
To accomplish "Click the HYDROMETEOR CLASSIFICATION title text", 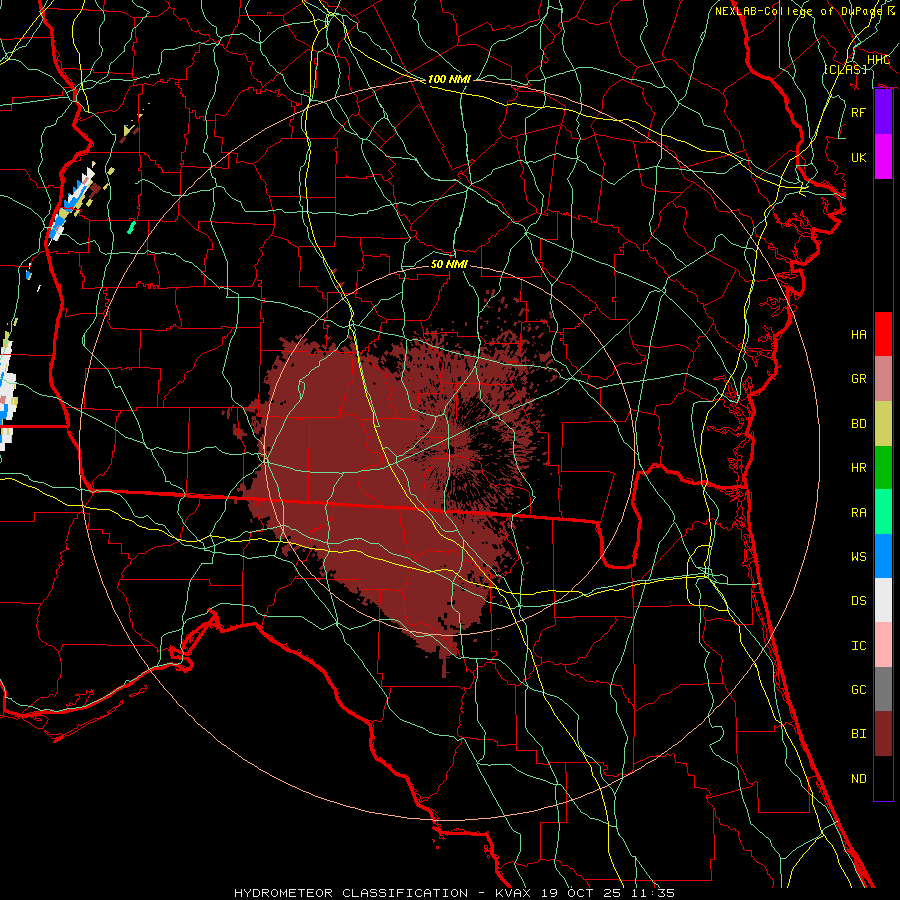I will 351,893.
